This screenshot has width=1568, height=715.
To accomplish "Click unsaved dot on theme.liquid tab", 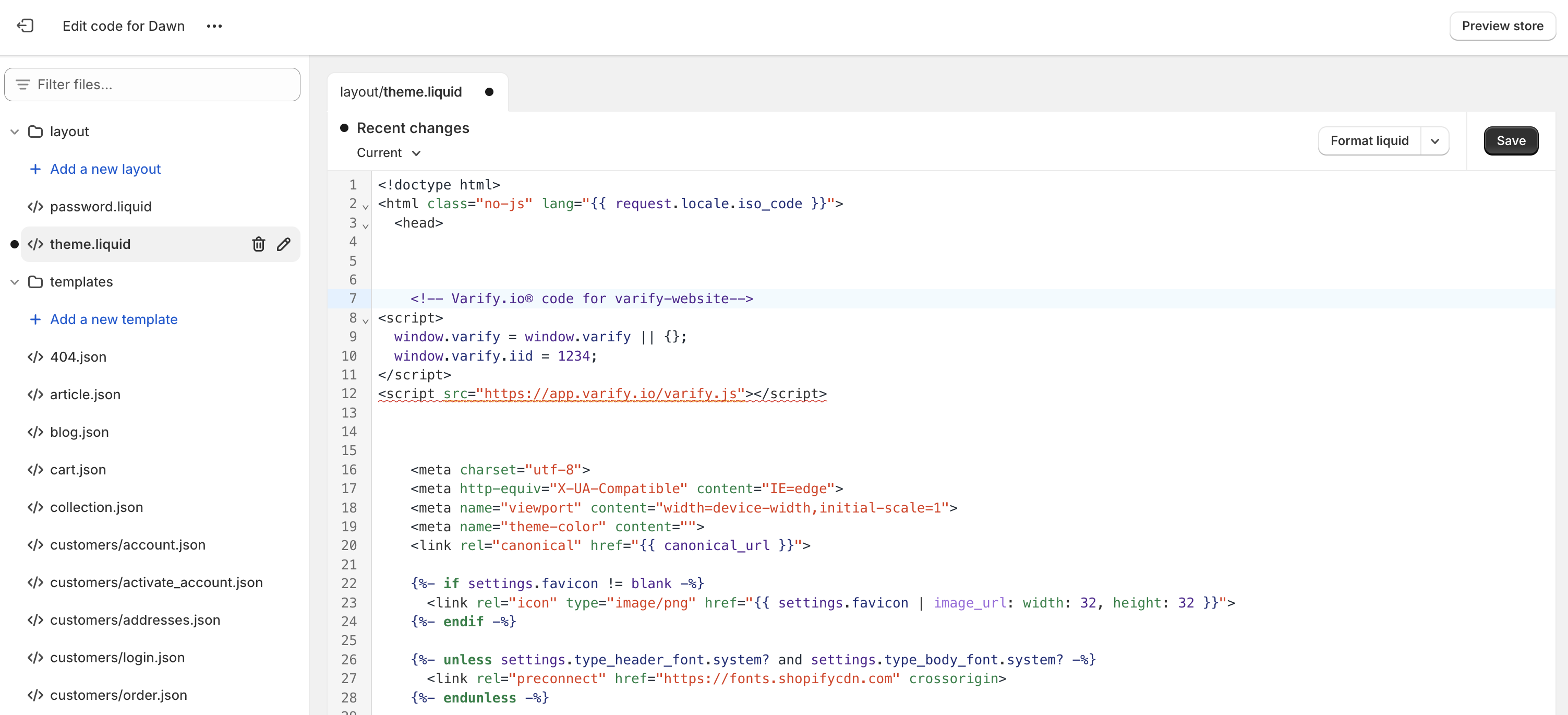I will (489, 92).
